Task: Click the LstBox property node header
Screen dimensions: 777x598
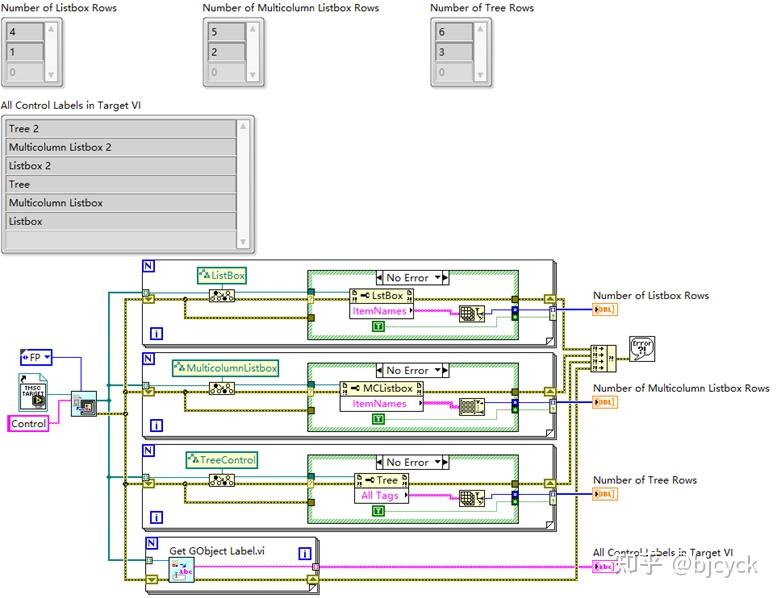Action: [382, 296]
